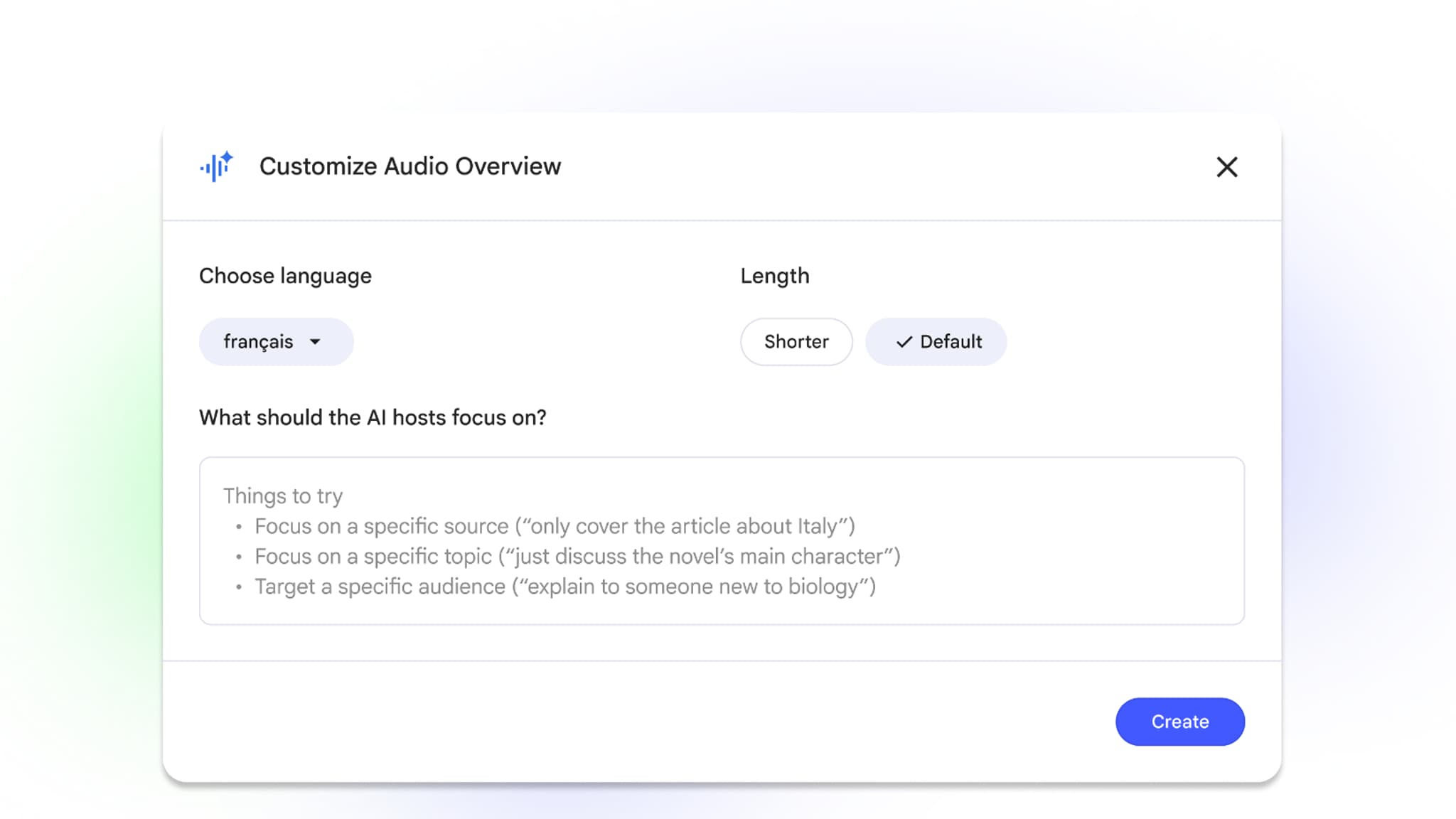Click the placeholder line about someone new to biology
The width and height of the screenshot is (1456, 819).
click(x=565, y=587)
